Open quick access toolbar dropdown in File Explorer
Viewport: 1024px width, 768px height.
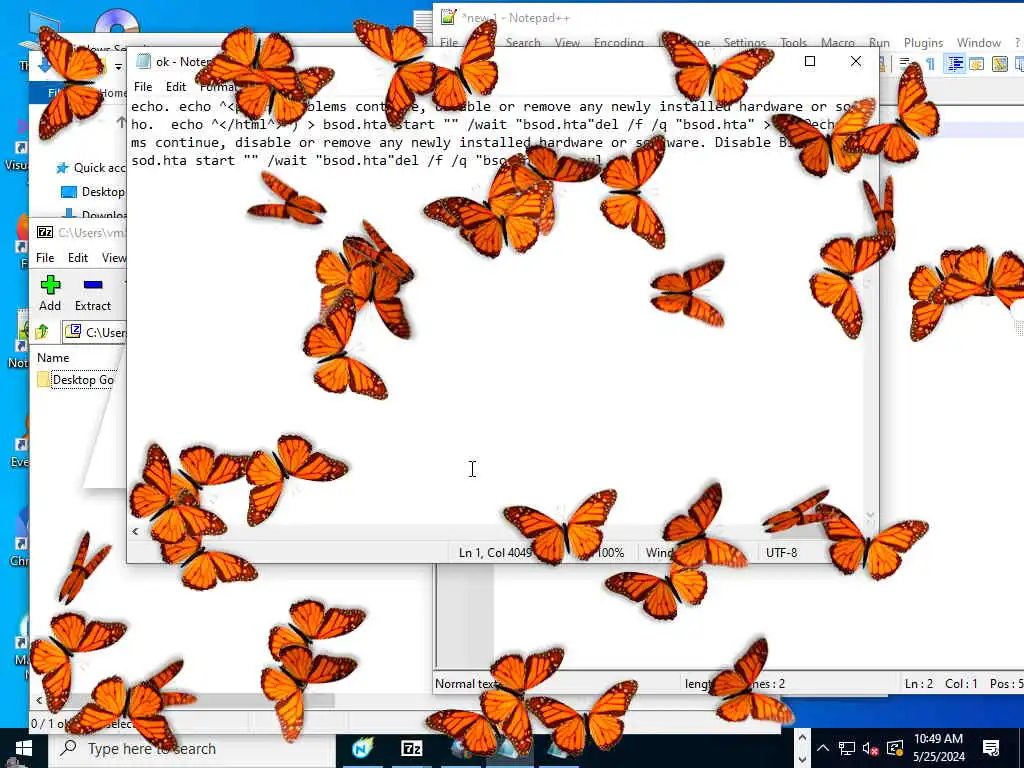point(118,66)
